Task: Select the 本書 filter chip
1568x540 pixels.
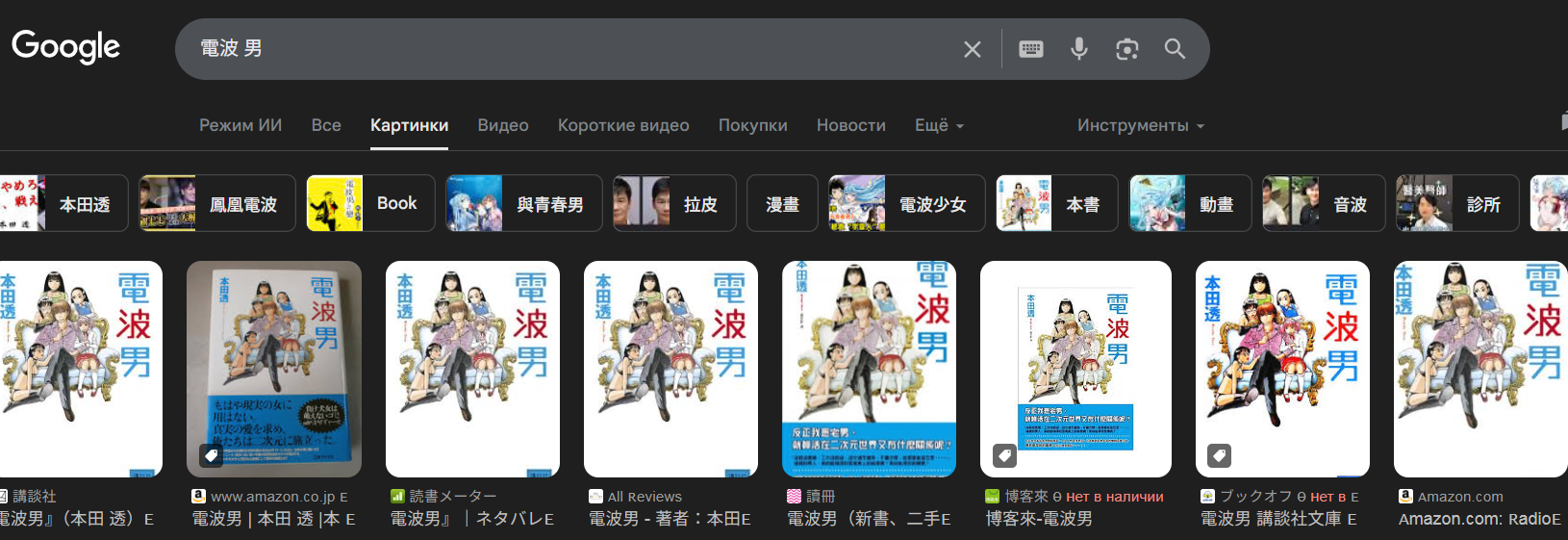Action: [1057, 203]
